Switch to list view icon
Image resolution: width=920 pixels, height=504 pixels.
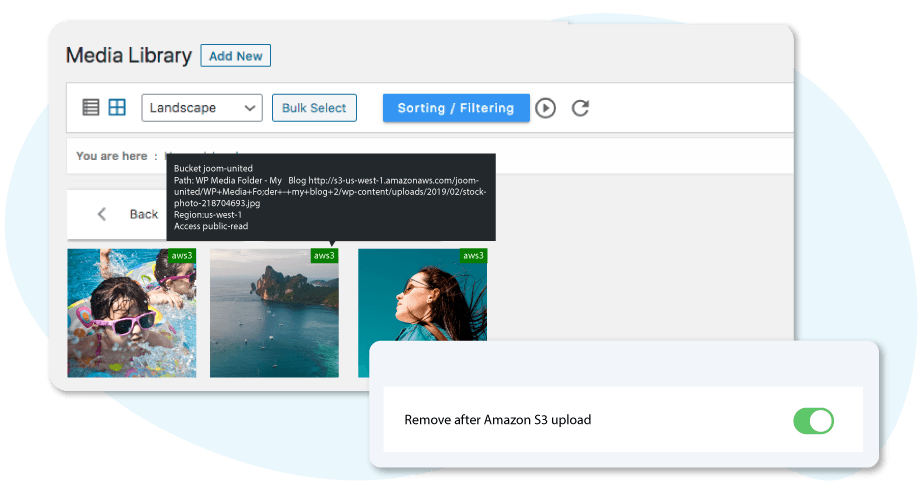90,107
